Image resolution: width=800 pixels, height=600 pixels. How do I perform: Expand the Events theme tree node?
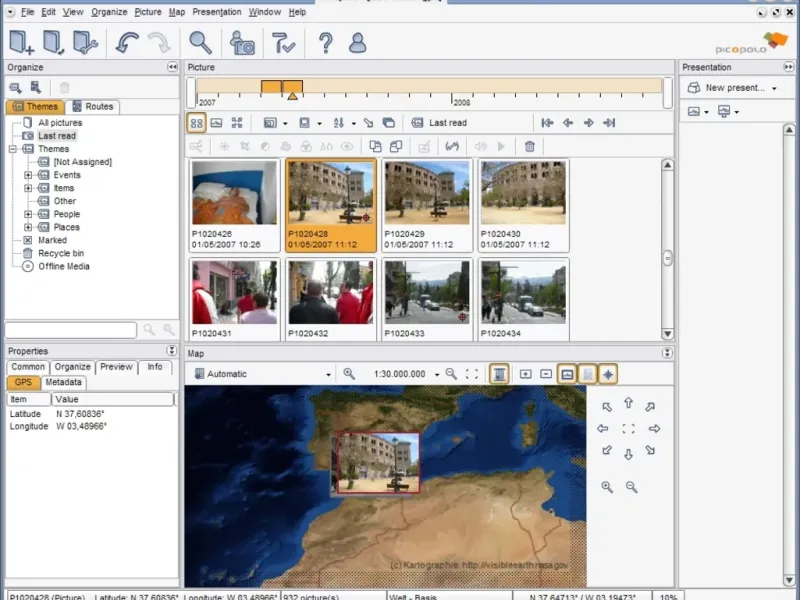tap(29, 175)
